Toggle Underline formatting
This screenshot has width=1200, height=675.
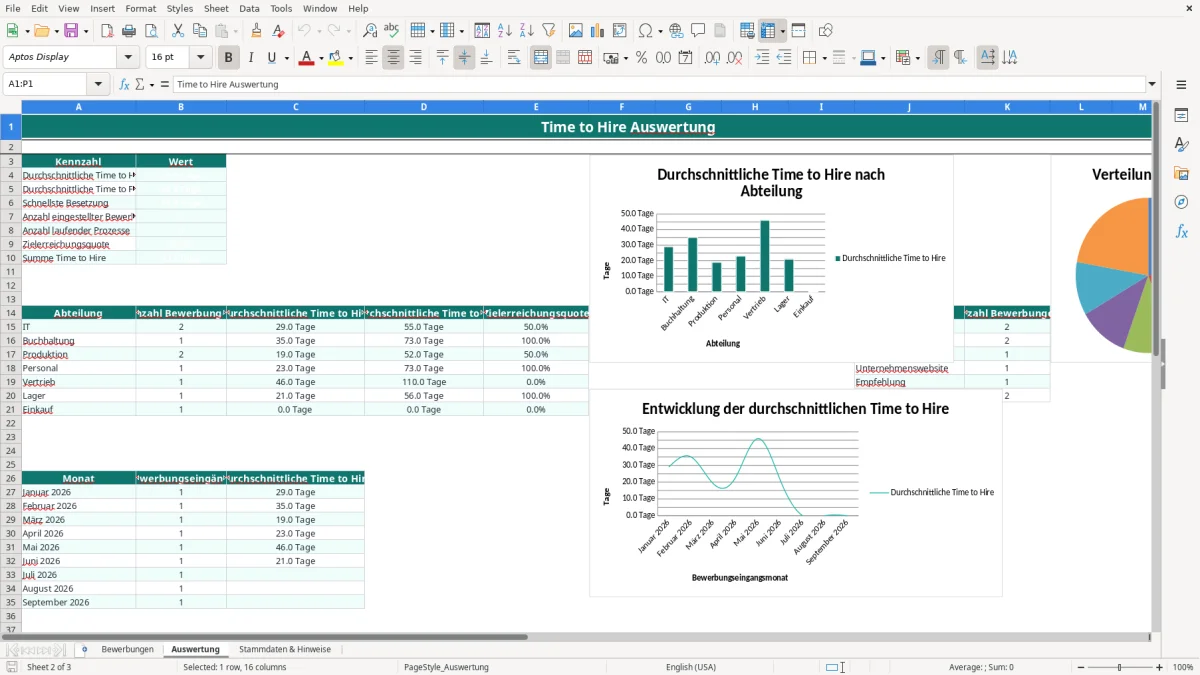pyautogui.click(x=272, y=58)
